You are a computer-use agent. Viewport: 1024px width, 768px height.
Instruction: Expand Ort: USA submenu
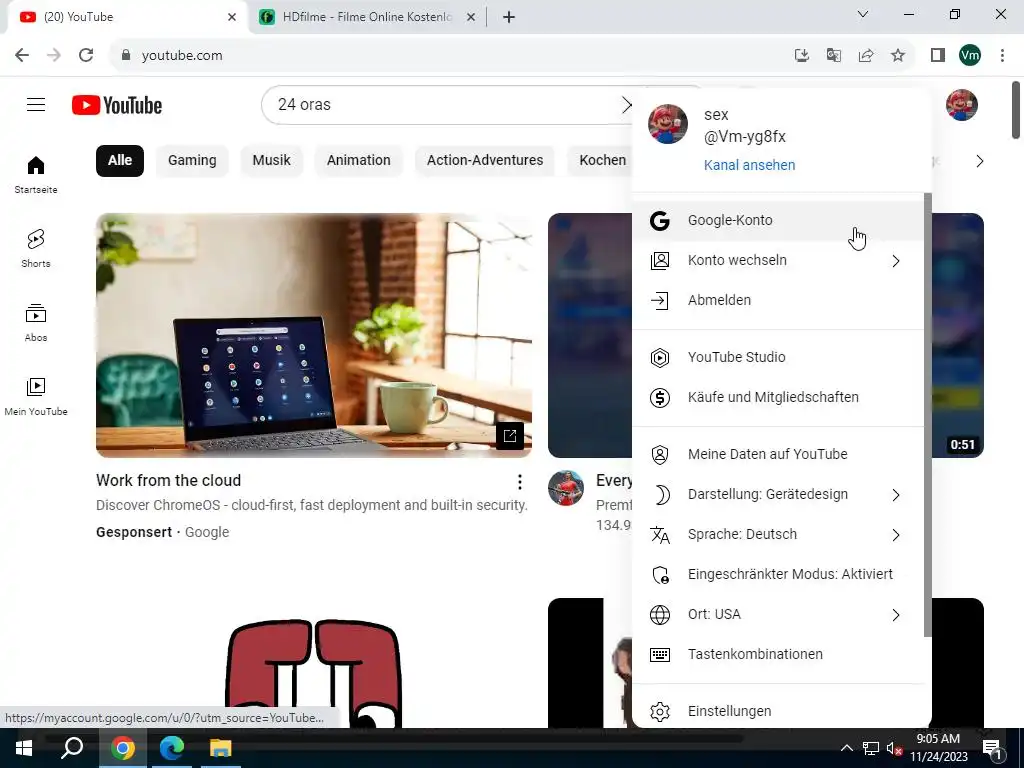[x=777, y=614]
